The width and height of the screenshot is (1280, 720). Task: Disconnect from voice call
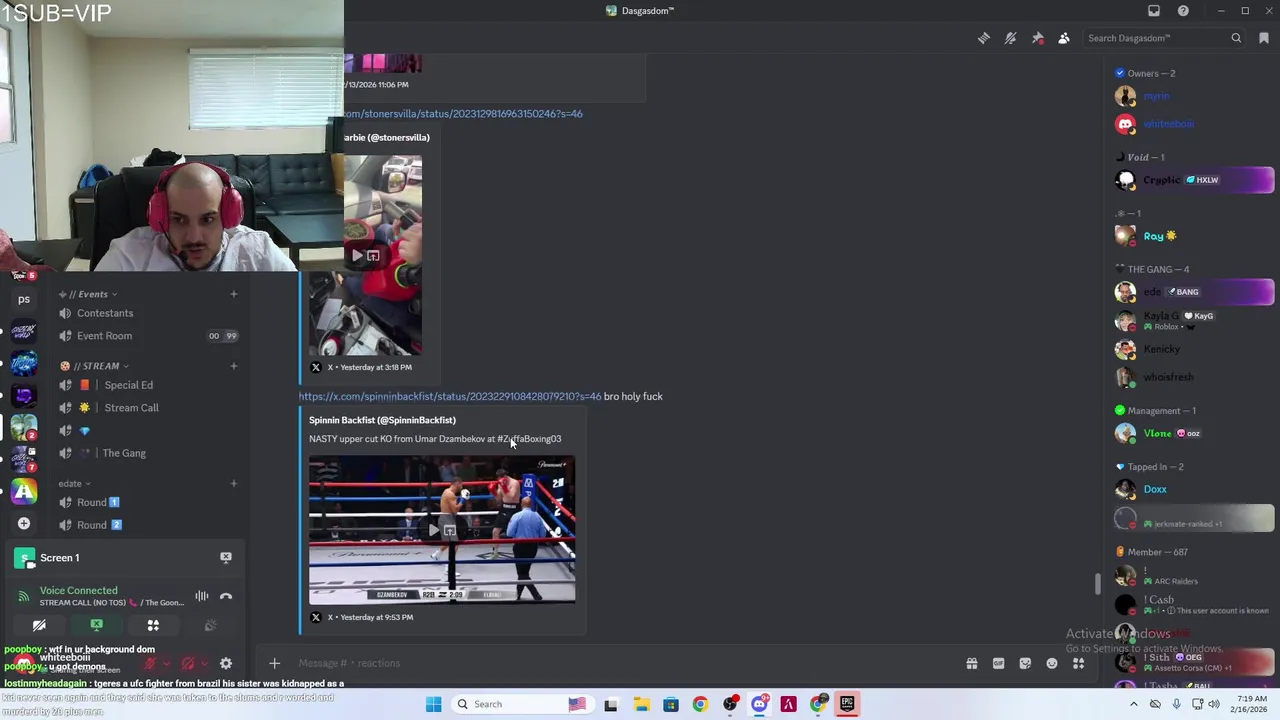click(226, 597)
